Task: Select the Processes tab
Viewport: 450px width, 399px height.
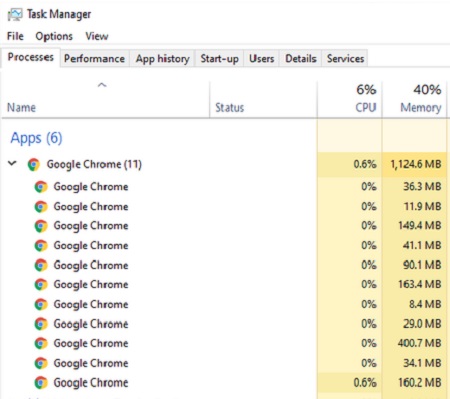Action: [31, 57]
